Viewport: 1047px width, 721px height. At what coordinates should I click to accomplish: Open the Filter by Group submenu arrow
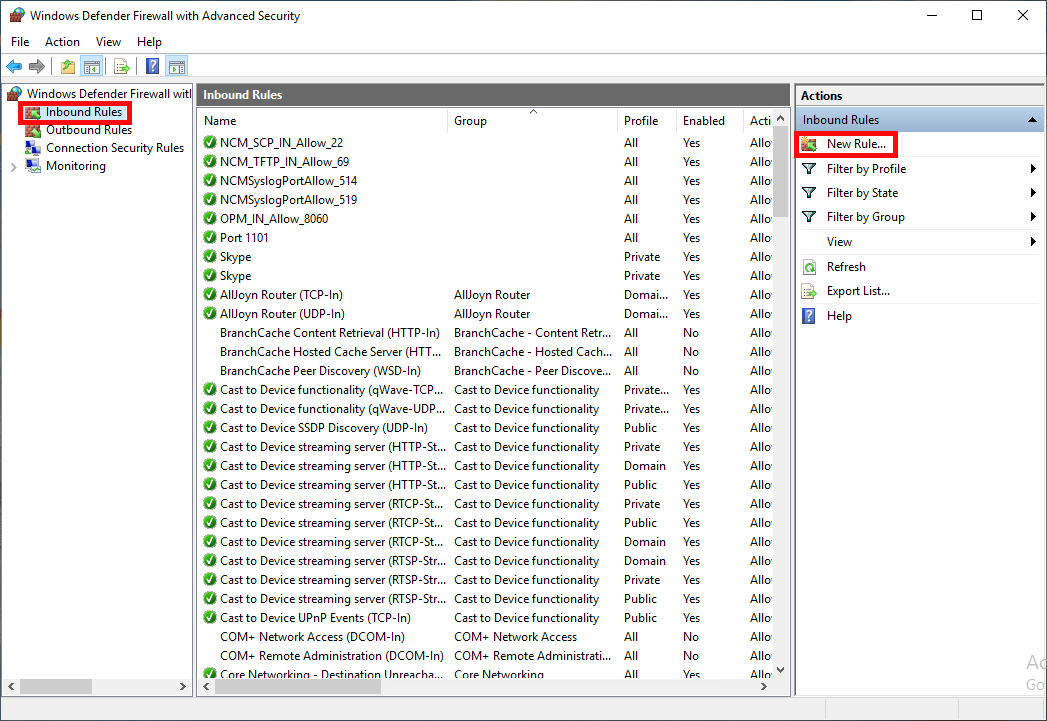click(1033, 217)
